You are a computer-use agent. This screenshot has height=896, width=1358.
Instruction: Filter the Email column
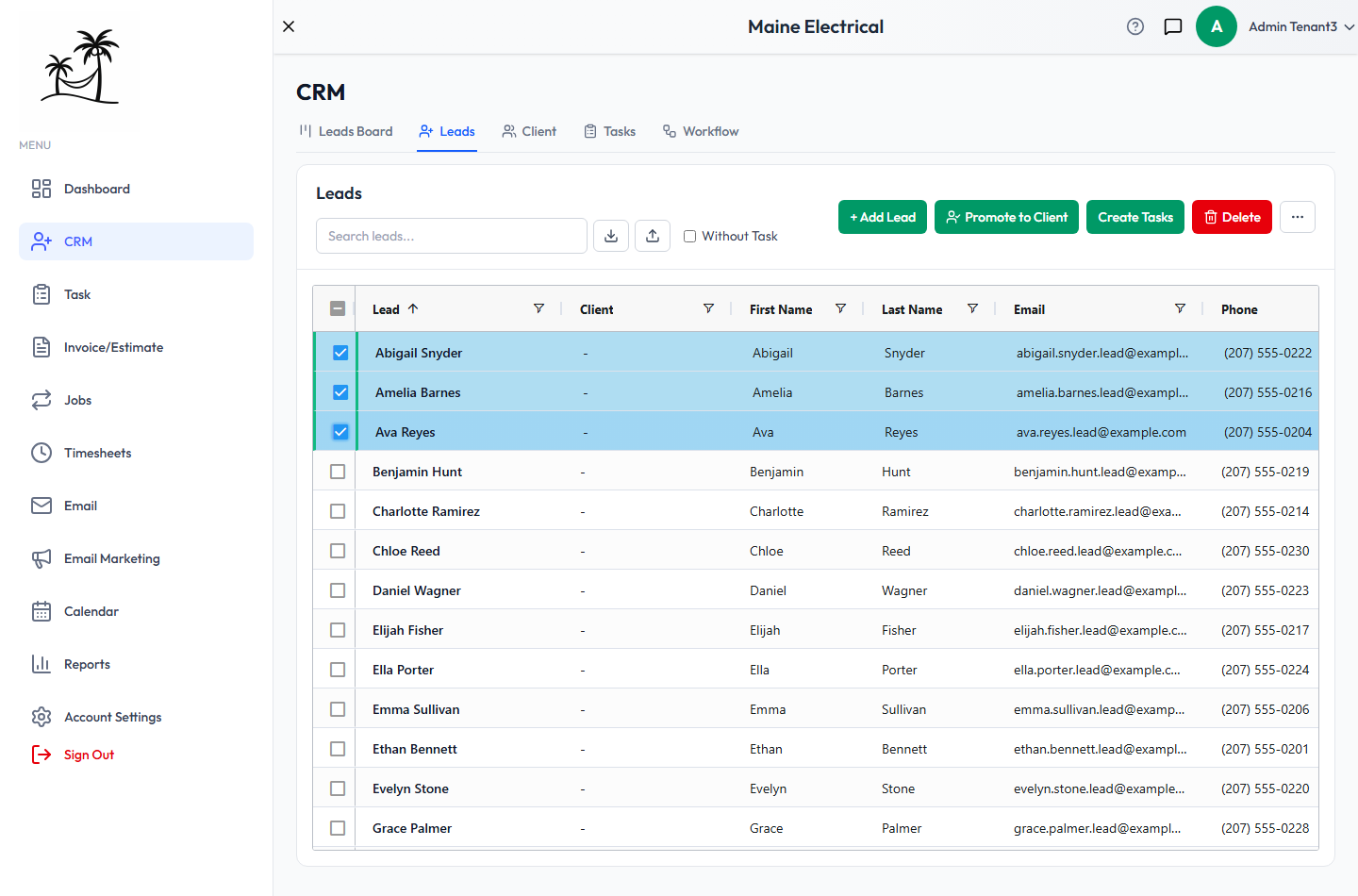(x=1180, y=308)
